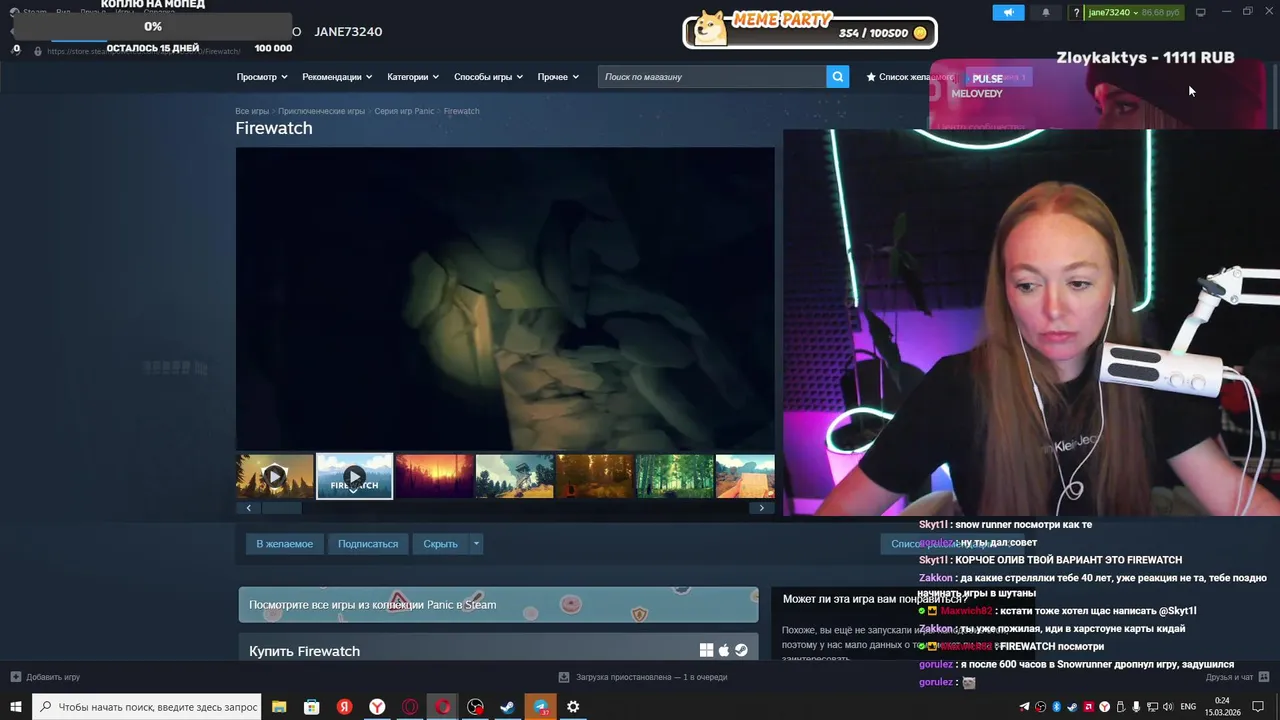Expand the Способы игры menu

click(488, 77)
